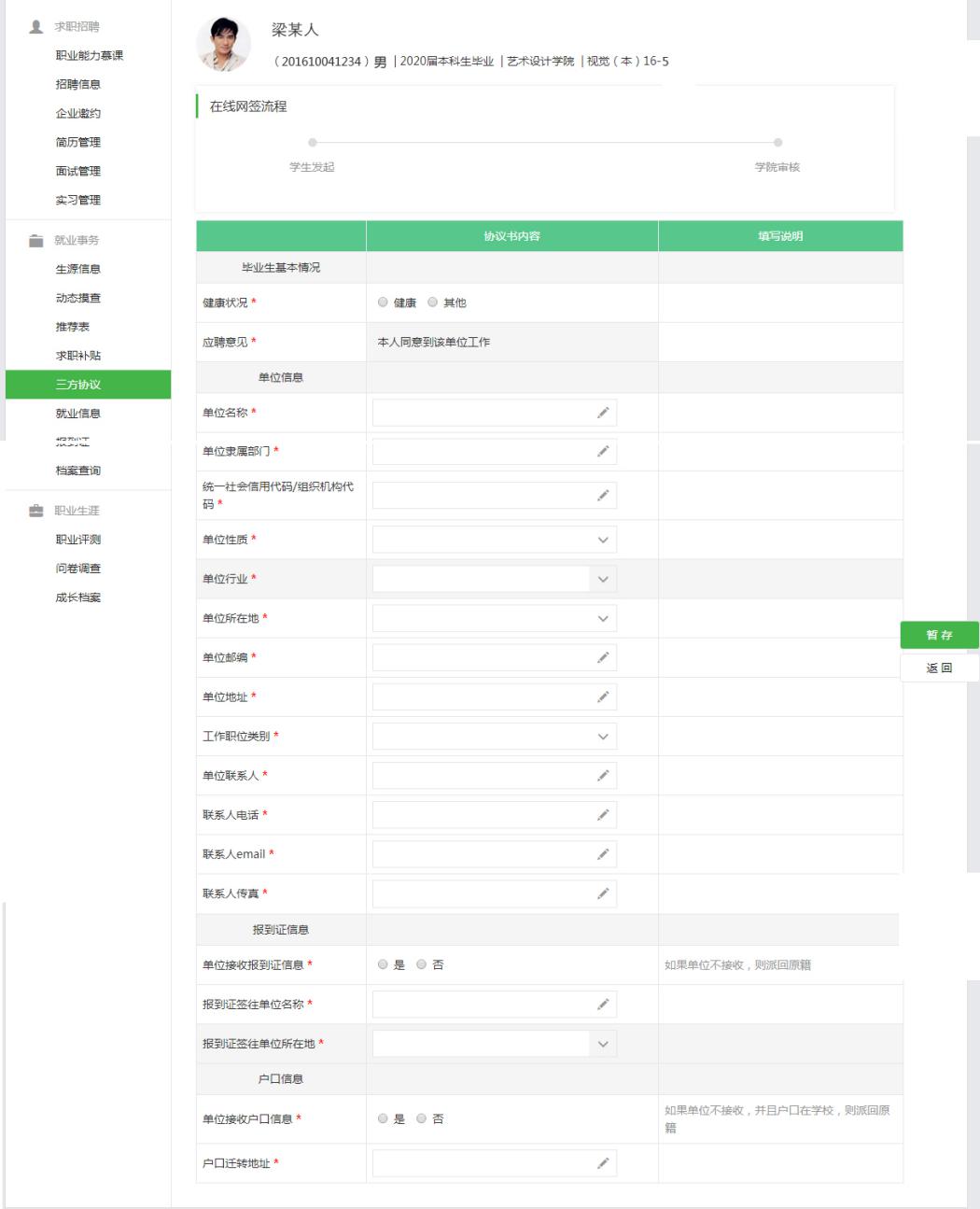Click the briefcase icon beside 职业生涯

36,511
